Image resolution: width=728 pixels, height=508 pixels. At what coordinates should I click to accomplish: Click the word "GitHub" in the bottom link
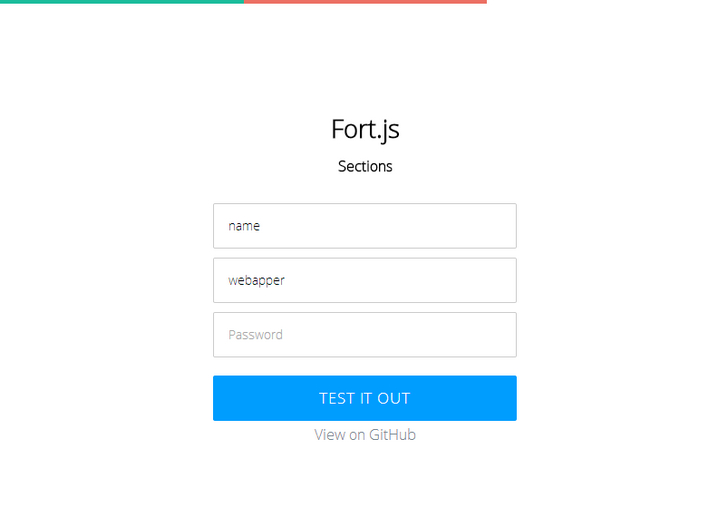[390, 435]
